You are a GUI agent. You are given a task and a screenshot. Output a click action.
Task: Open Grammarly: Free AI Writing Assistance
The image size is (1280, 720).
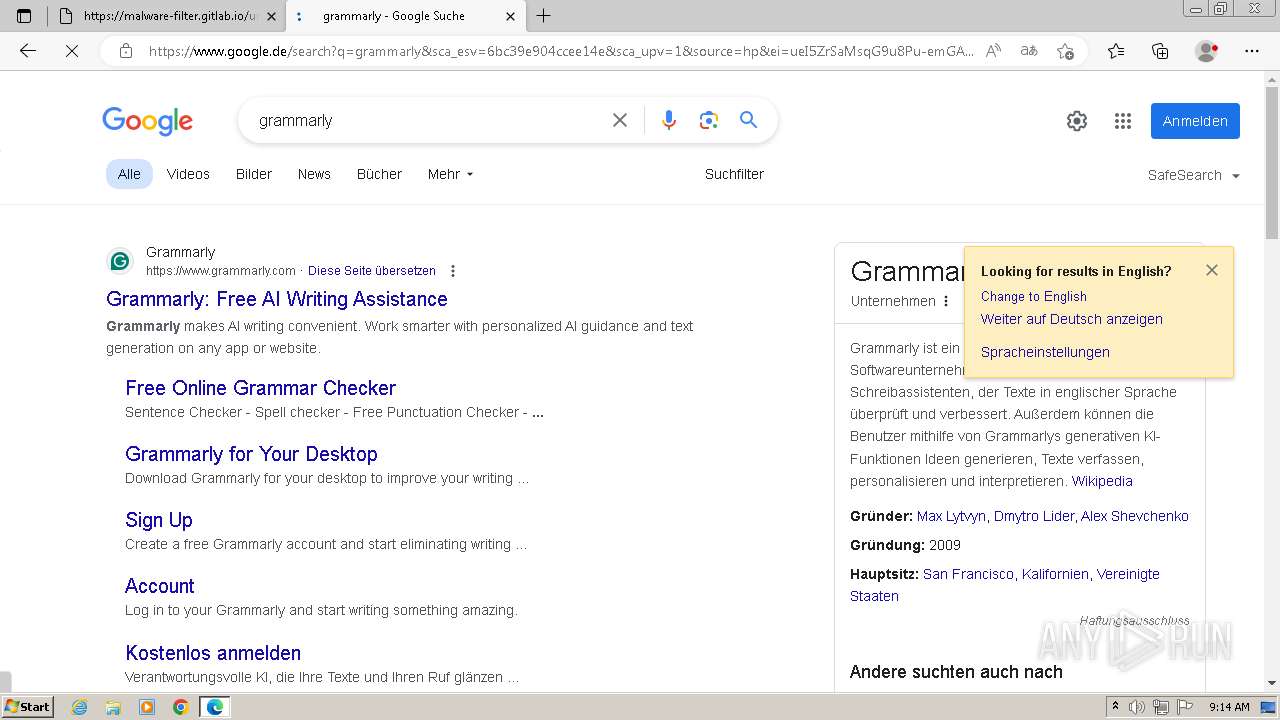(277, 299)
